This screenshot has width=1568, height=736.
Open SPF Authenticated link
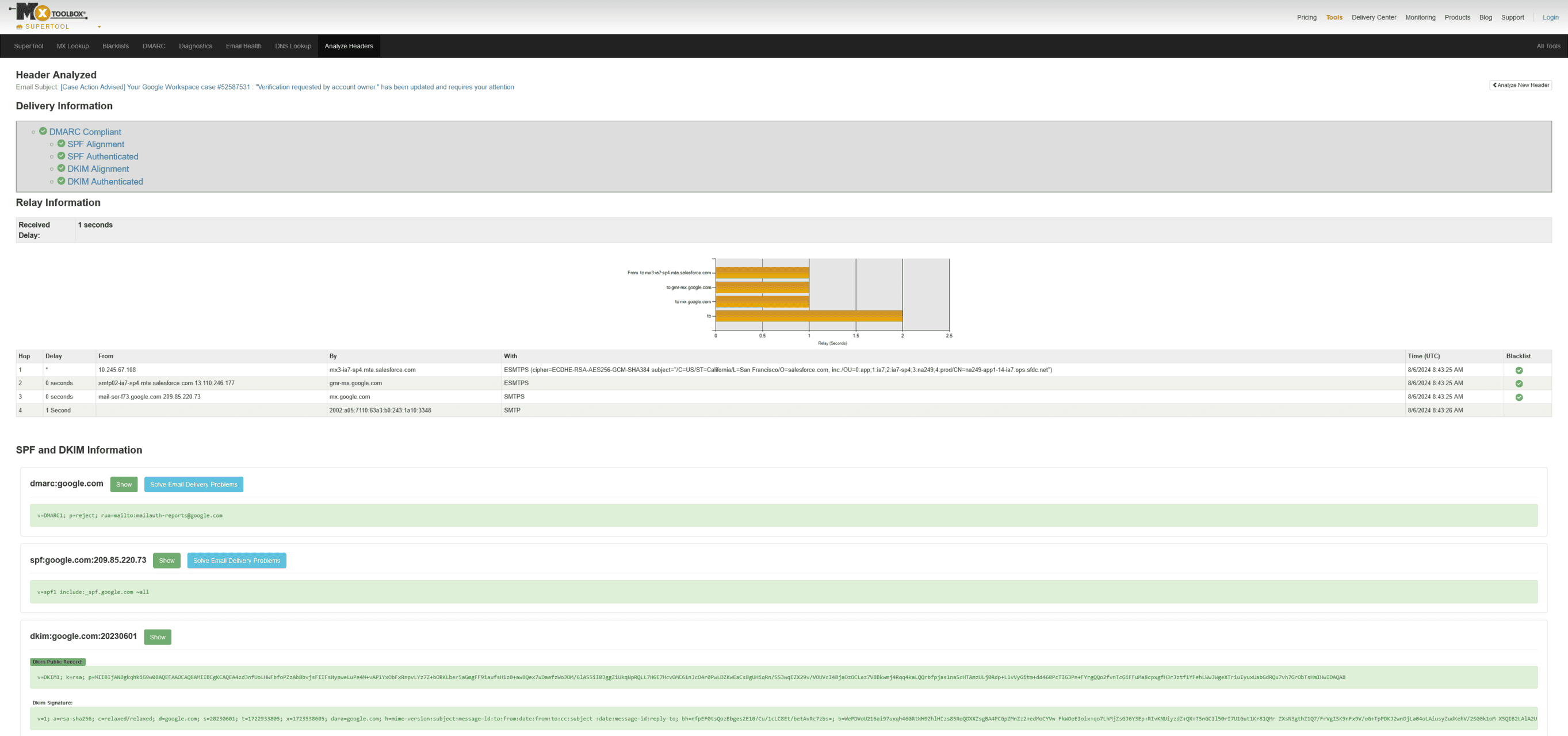[103, 157]
